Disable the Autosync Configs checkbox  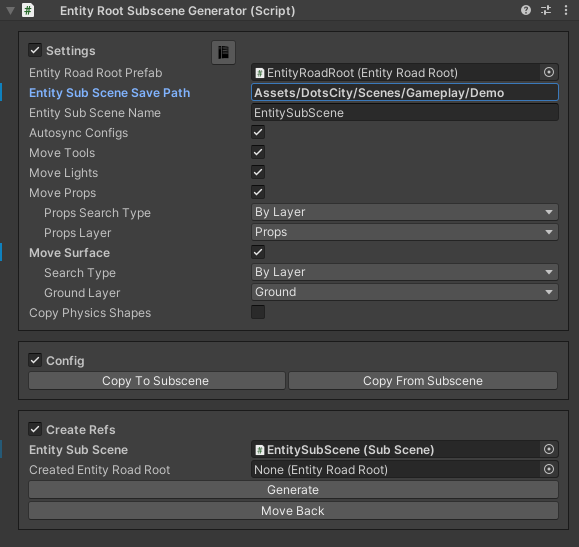tap(258, 132)
